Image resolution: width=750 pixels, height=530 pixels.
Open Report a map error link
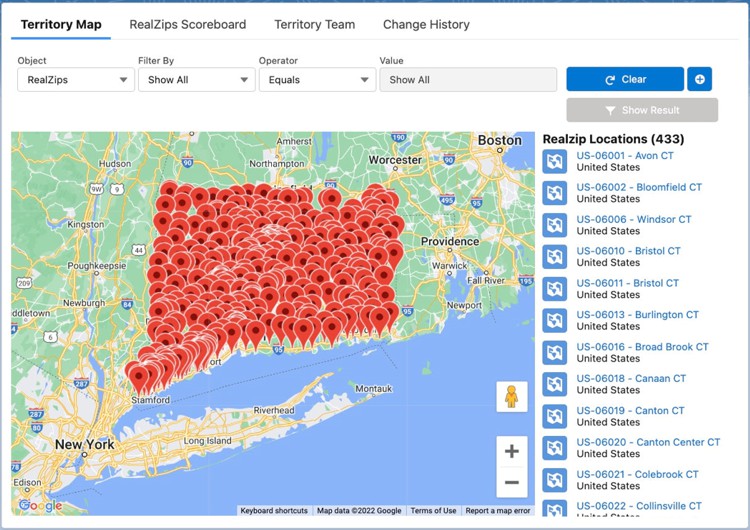pos(497,511)
